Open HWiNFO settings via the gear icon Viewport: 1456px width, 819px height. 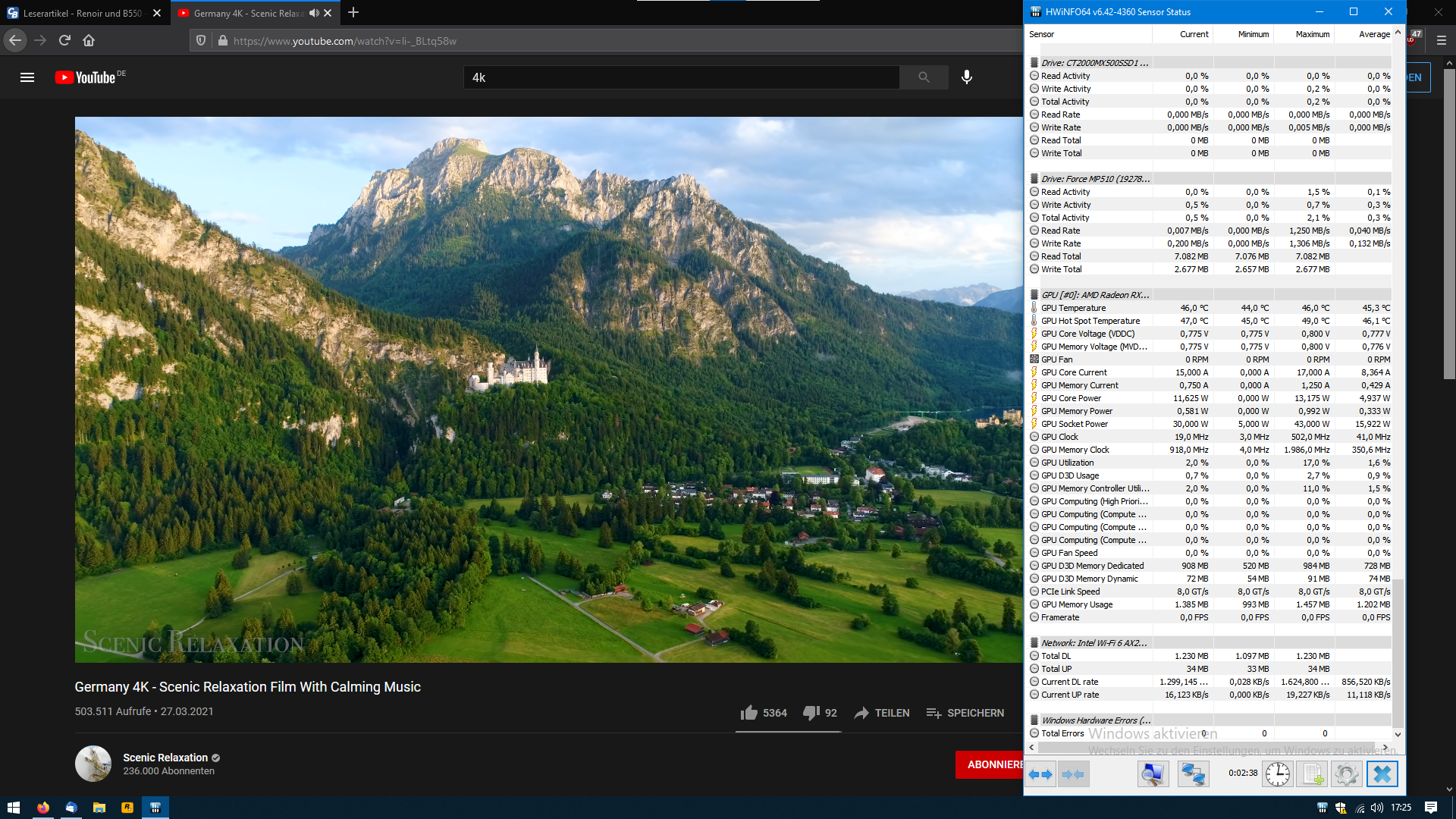coord(1347,773)
